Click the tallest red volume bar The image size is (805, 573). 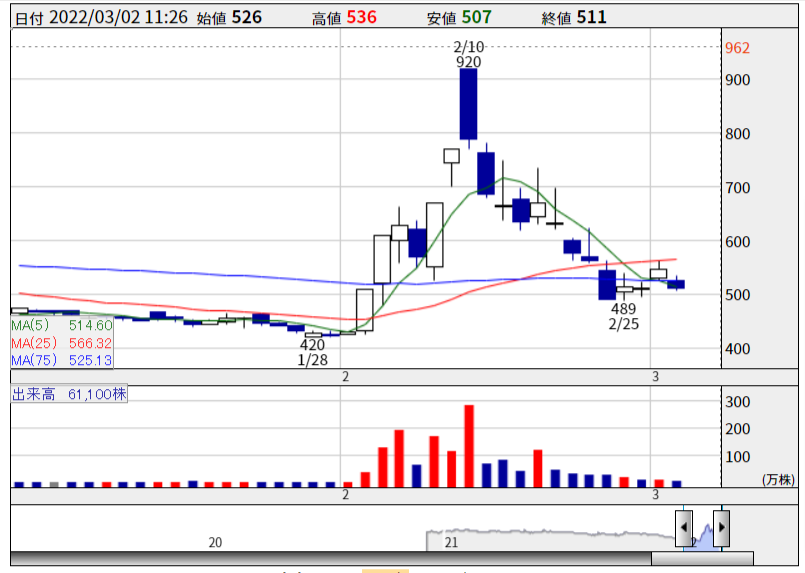point(469,446)
